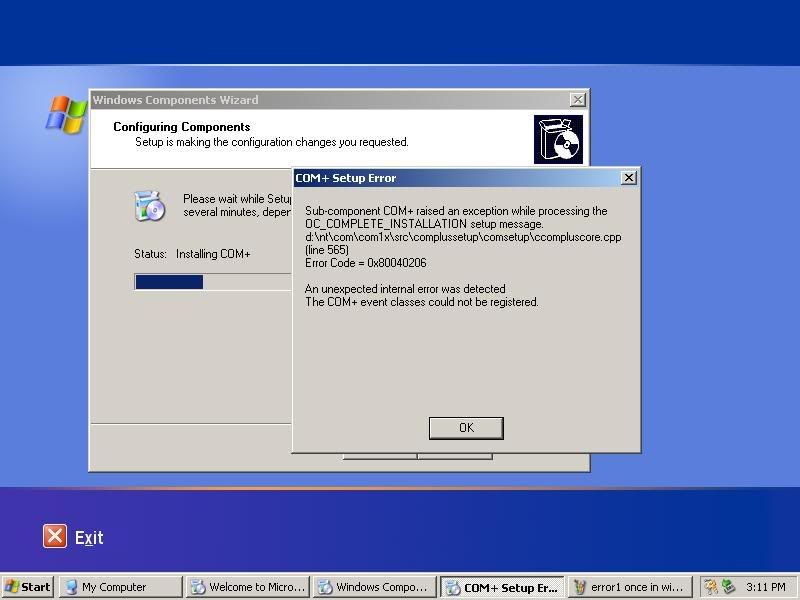Click the setup CD icon beside Please wait

149,206
